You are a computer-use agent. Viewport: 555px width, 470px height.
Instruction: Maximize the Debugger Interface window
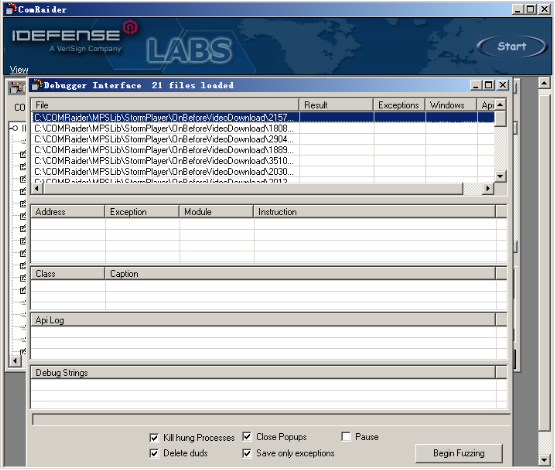pyautogui.click(x=489, y=85)
